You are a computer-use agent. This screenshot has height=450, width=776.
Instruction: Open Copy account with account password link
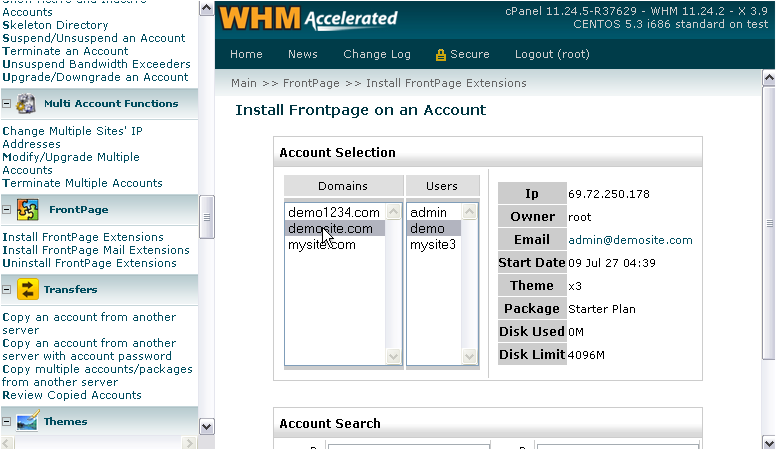[x=89, y=350]
